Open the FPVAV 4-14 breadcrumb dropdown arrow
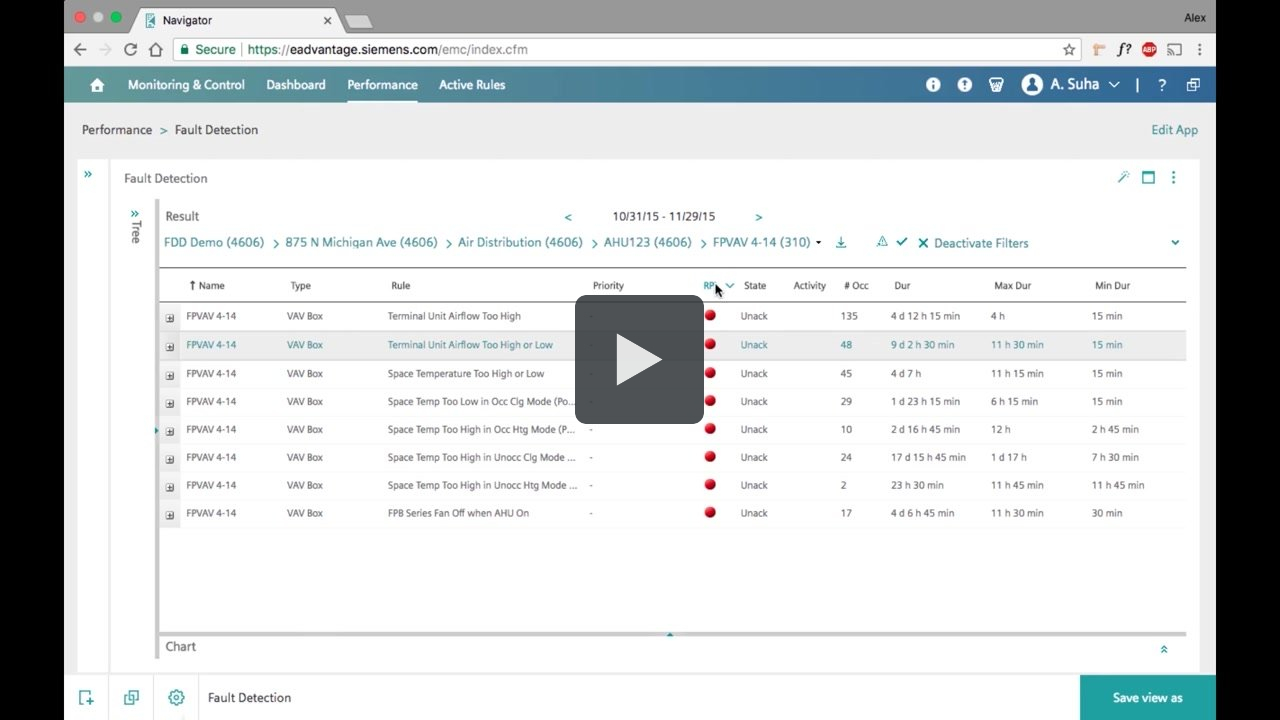Viewport: 1280px width, 720px height. [x=818, y=242]
